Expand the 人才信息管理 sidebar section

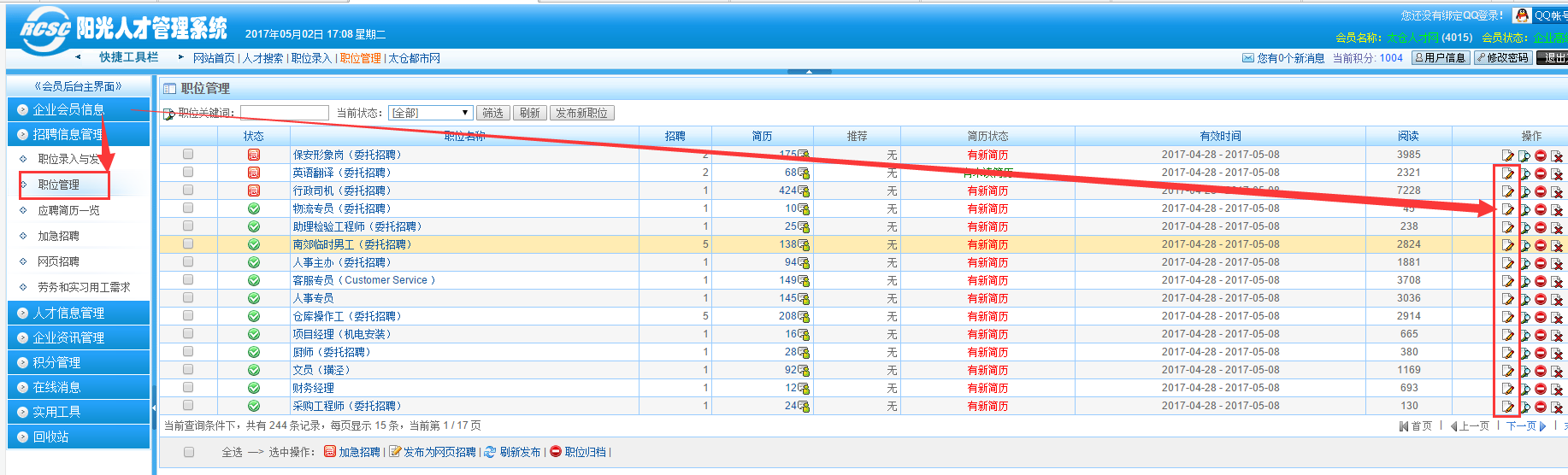[x=68, y=314]
